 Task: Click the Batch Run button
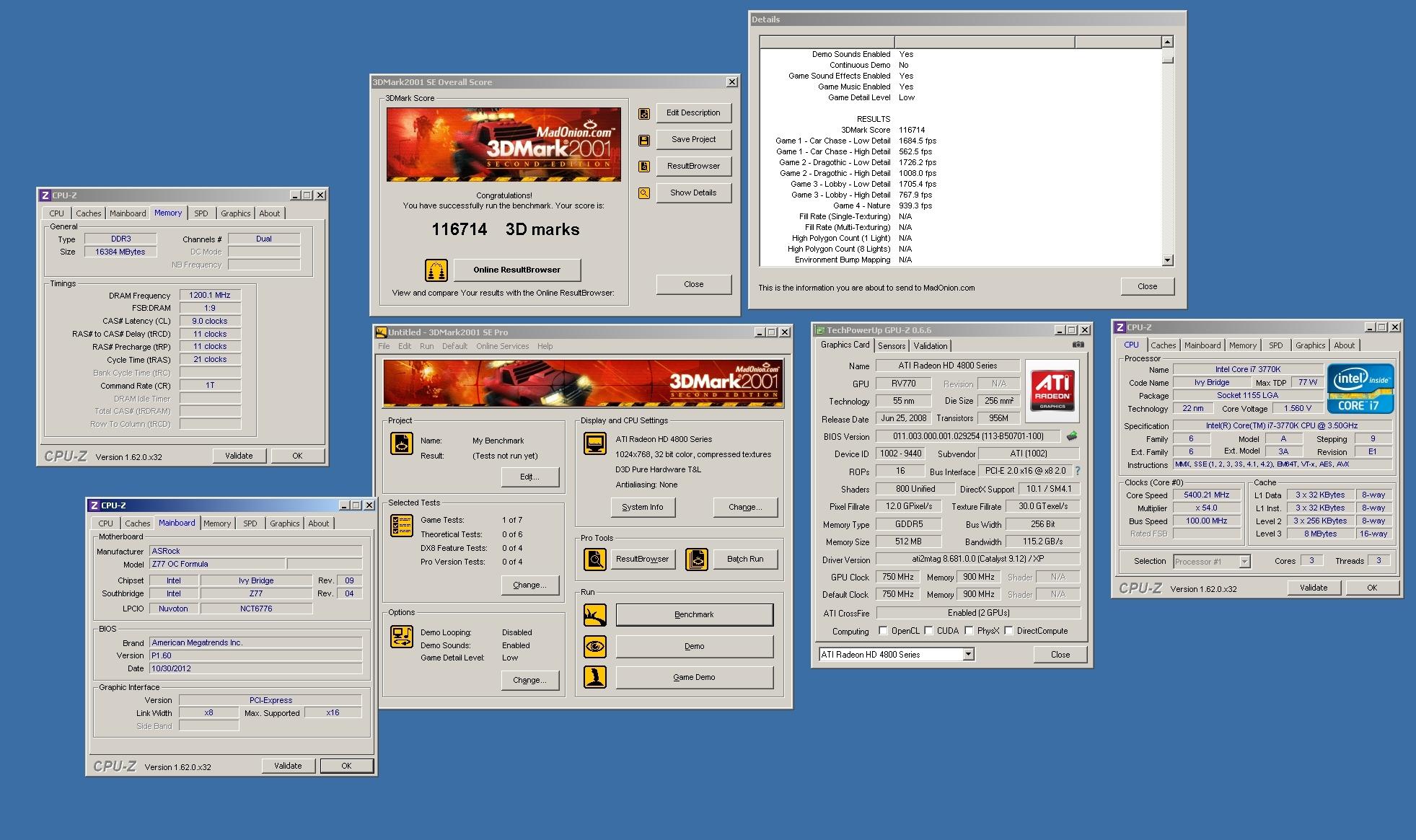click(745, 560)
